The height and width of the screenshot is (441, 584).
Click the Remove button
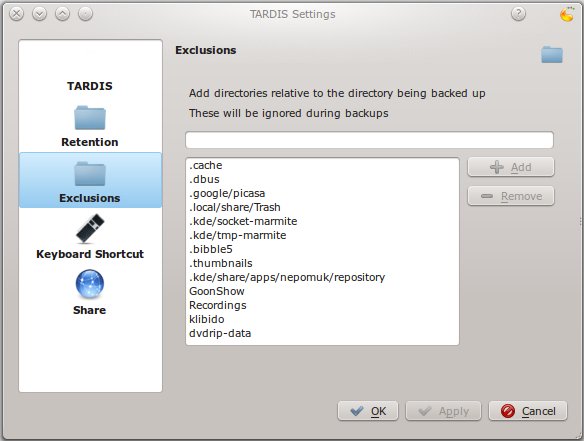tap(511, 196)
